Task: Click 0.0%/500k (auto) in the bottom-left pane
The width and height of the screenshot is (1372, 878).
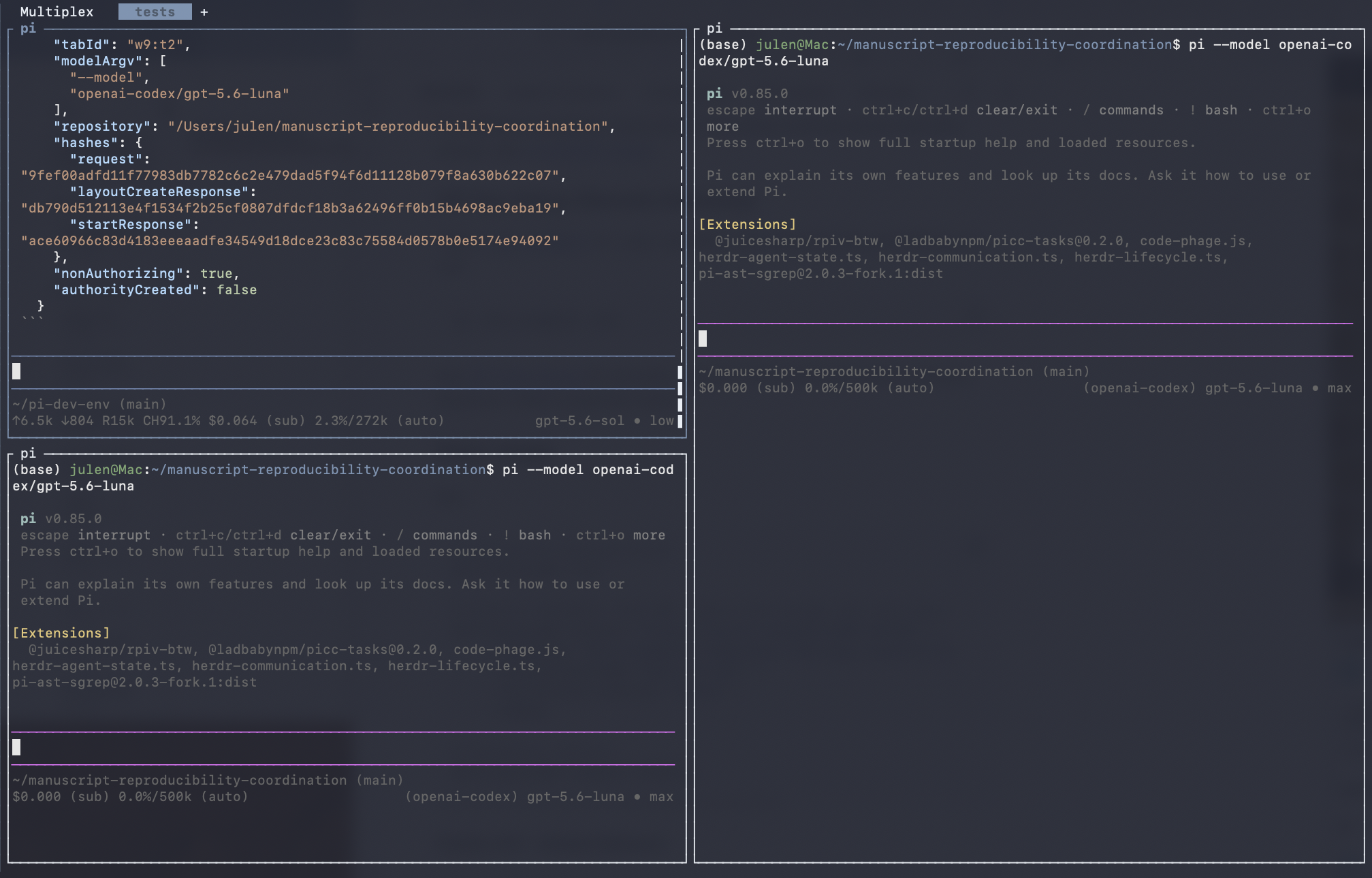Action: 183,796
